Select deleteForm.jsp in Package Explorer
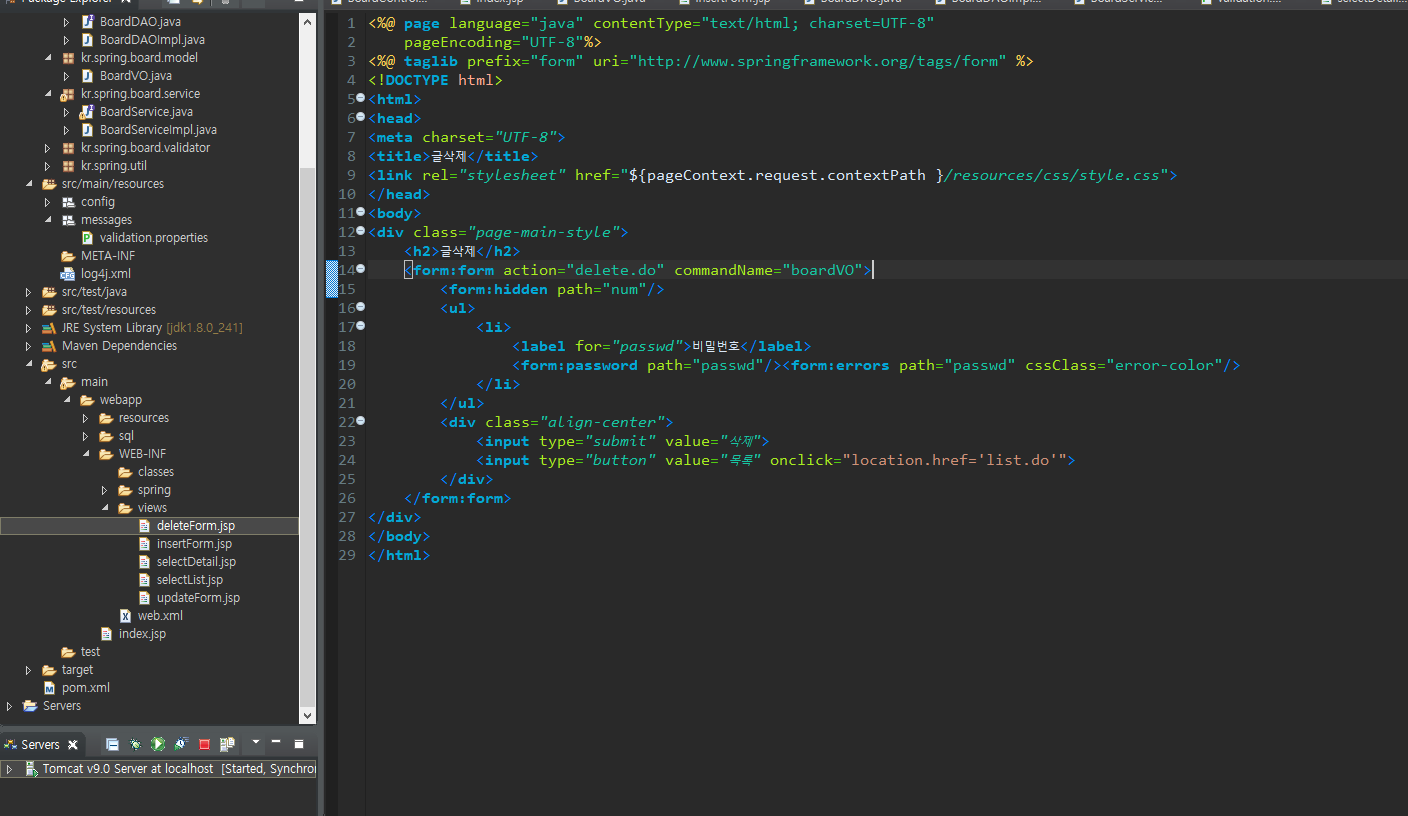This screenshot has width=1408, height=816. click(x=195, y=526)
